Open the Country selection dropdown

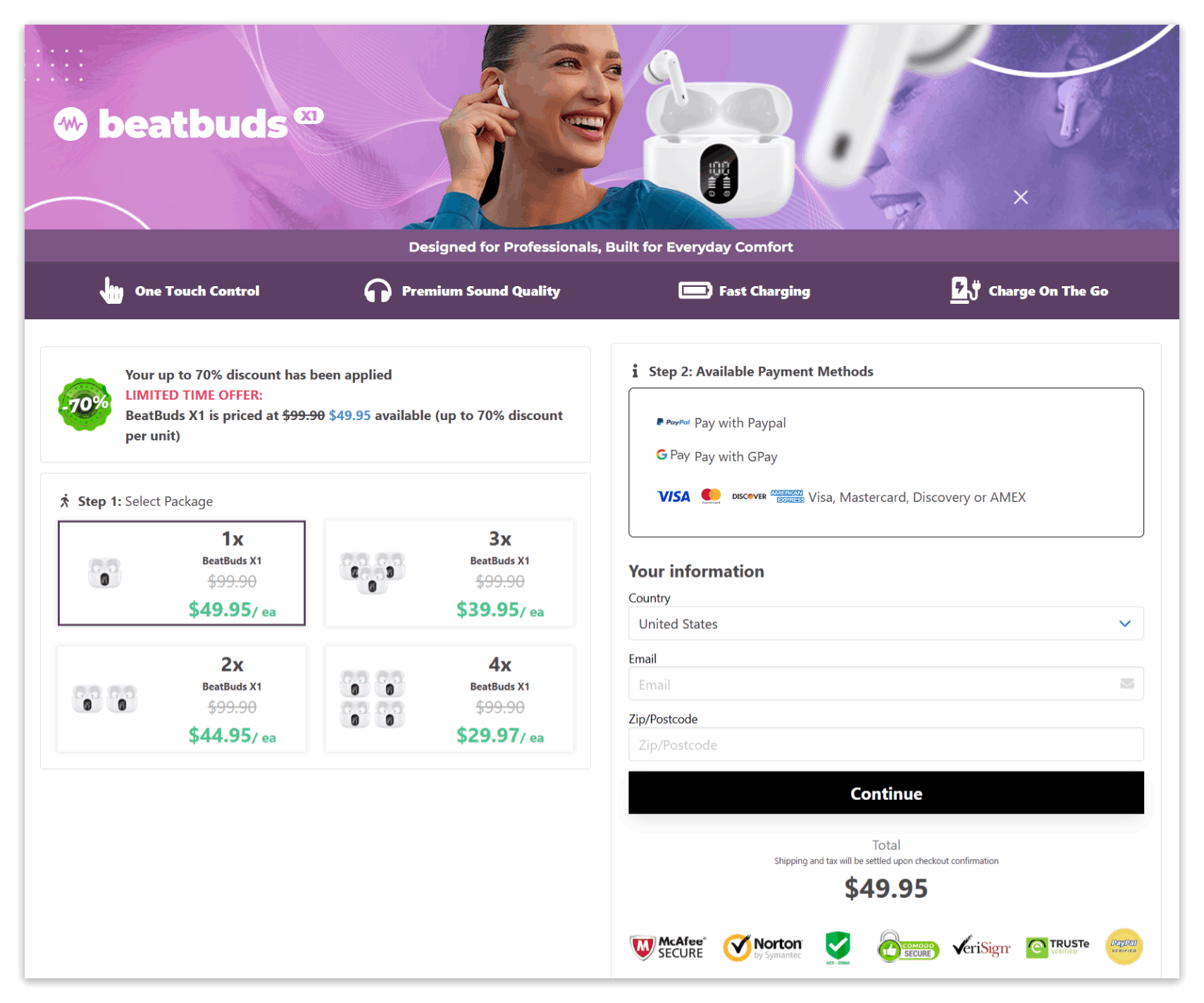[x=885, y=623]
